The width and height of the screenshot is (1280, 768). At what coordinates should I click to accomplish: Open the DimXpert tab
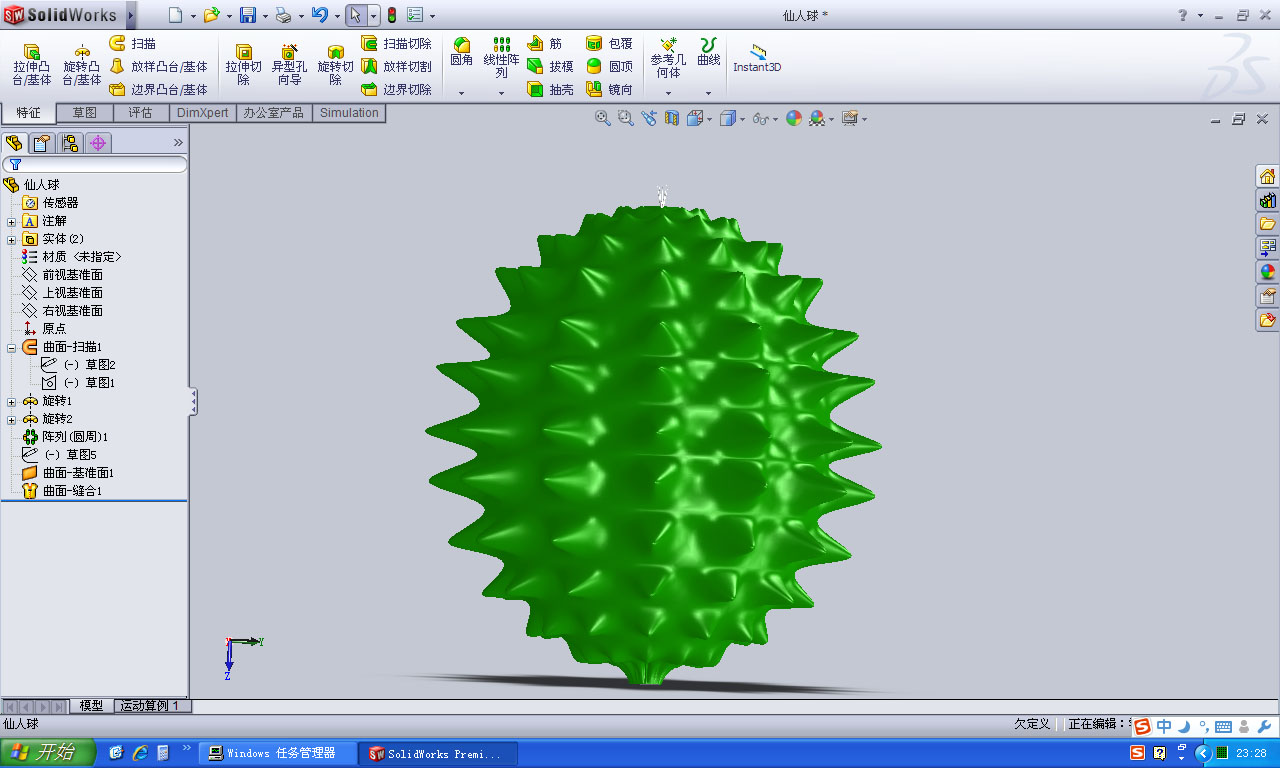pos(203,113)
